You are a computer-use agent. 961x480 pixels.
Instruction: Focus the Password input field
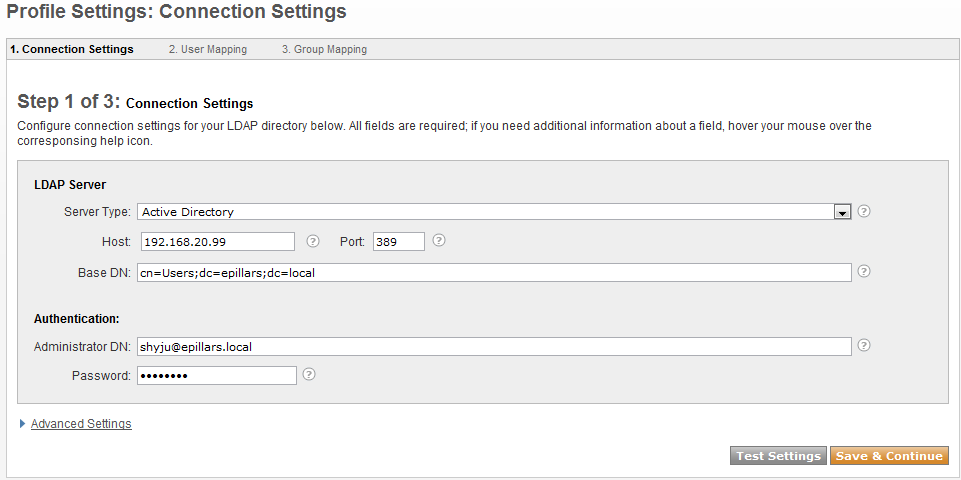(x=217, y=375)
